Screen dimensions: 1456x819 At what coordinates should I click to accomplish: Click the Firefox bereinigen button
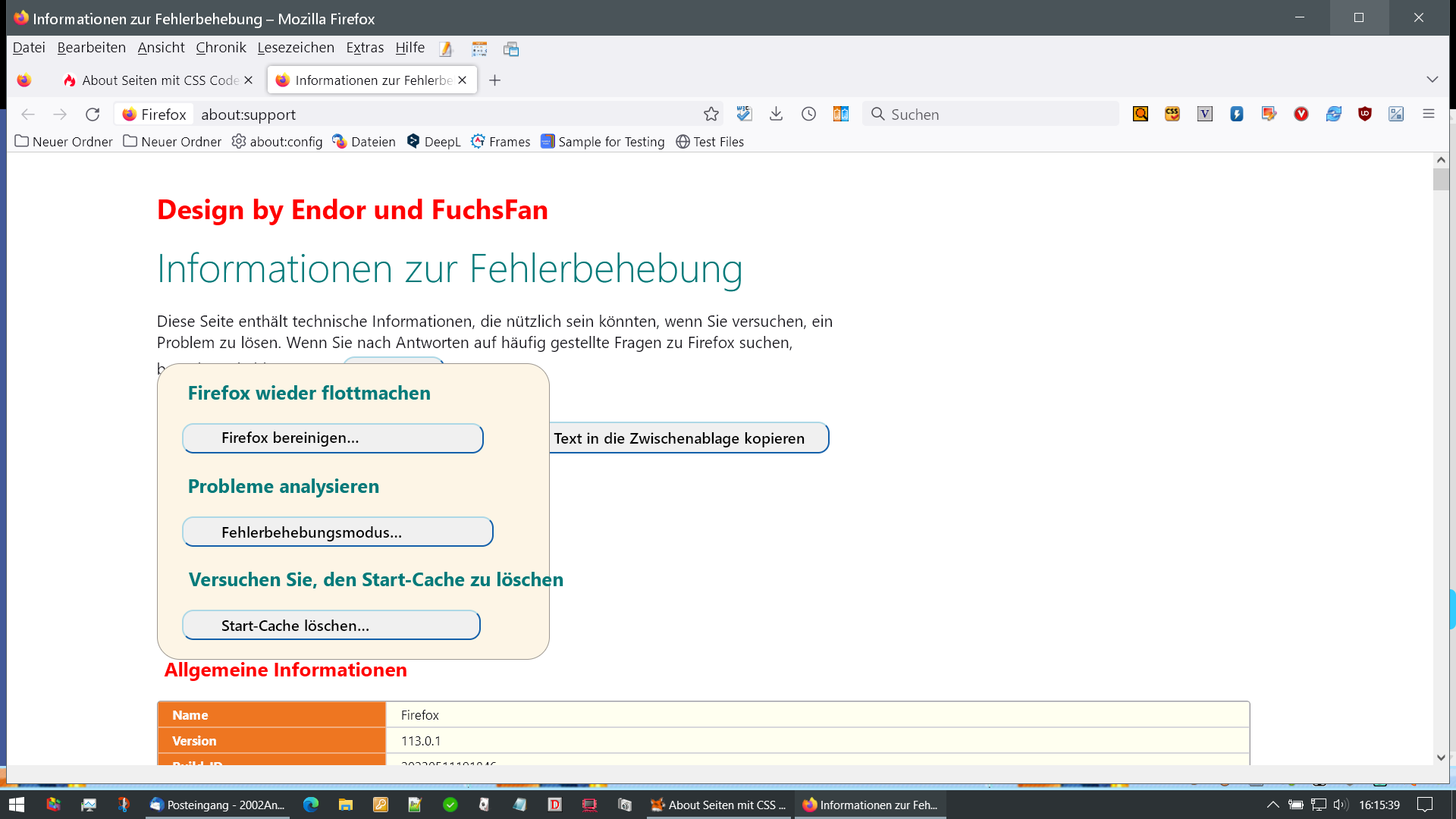click(333, 438)
